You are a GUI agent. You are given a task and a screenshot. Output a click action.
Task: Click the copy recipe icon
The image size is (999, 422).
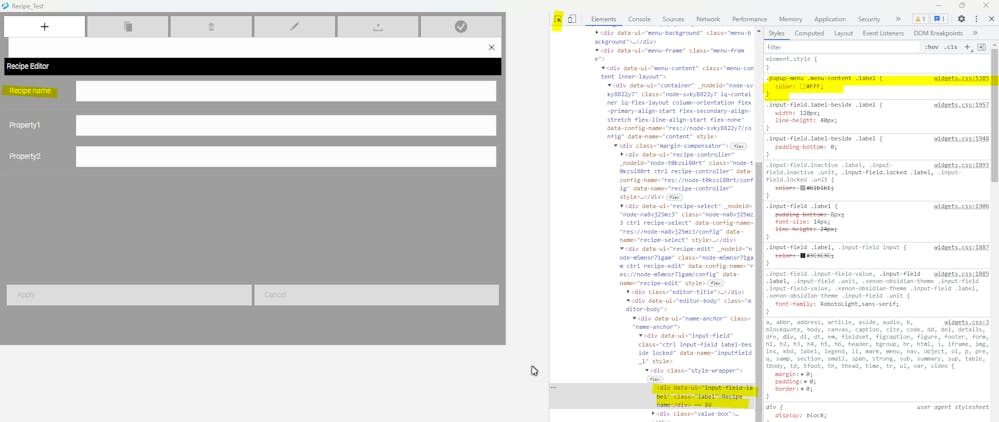(x=128, y=27)
